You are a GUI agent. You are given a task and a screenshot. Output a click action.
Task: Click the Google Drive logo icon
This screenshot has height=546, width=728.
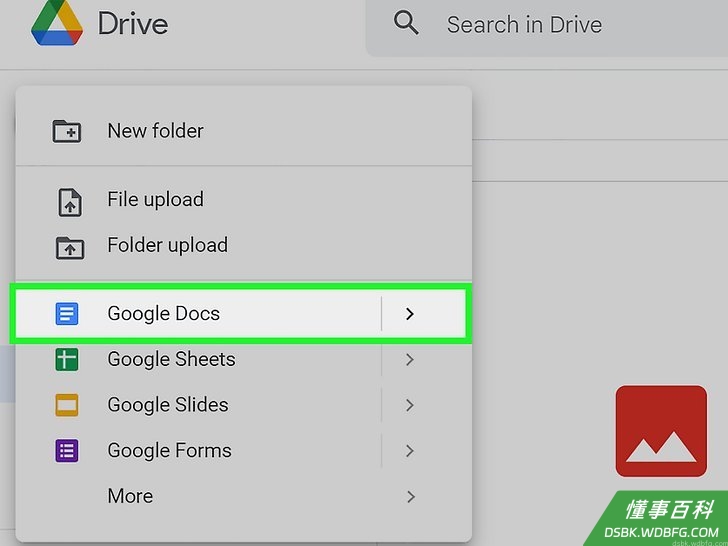57,22
